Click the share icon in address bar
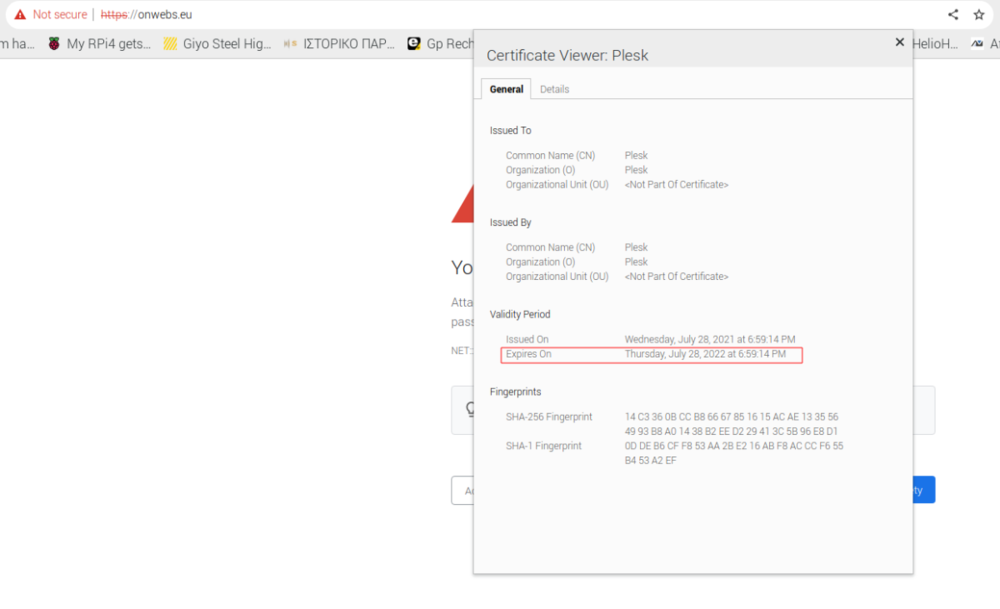This screenshot has height=609, width=1000. coord(953,14)
